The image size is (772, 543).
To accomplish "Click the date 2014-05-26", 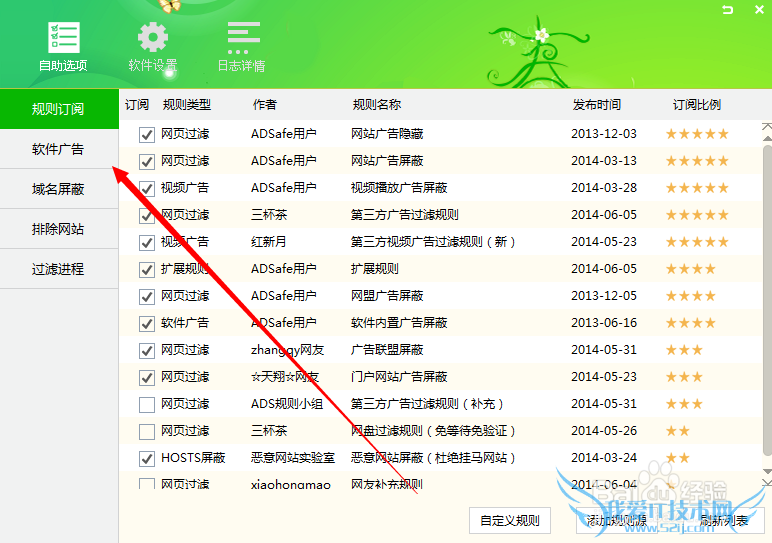I will coord(604,431).
